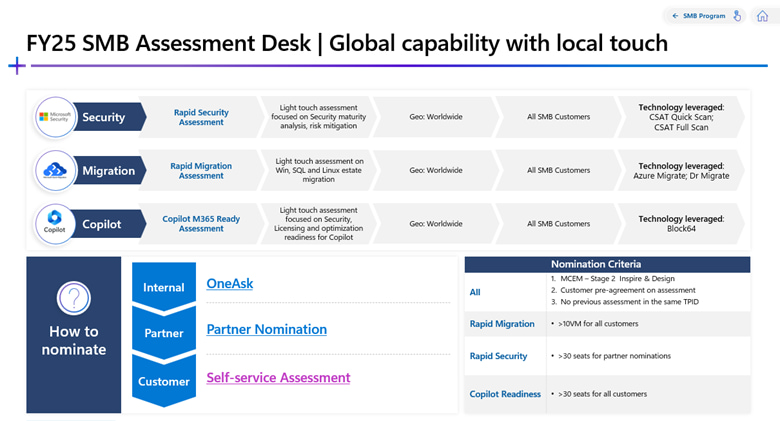Click the Copilot logo circle
This screenshot has height=421, width=780.
(55, 223)
